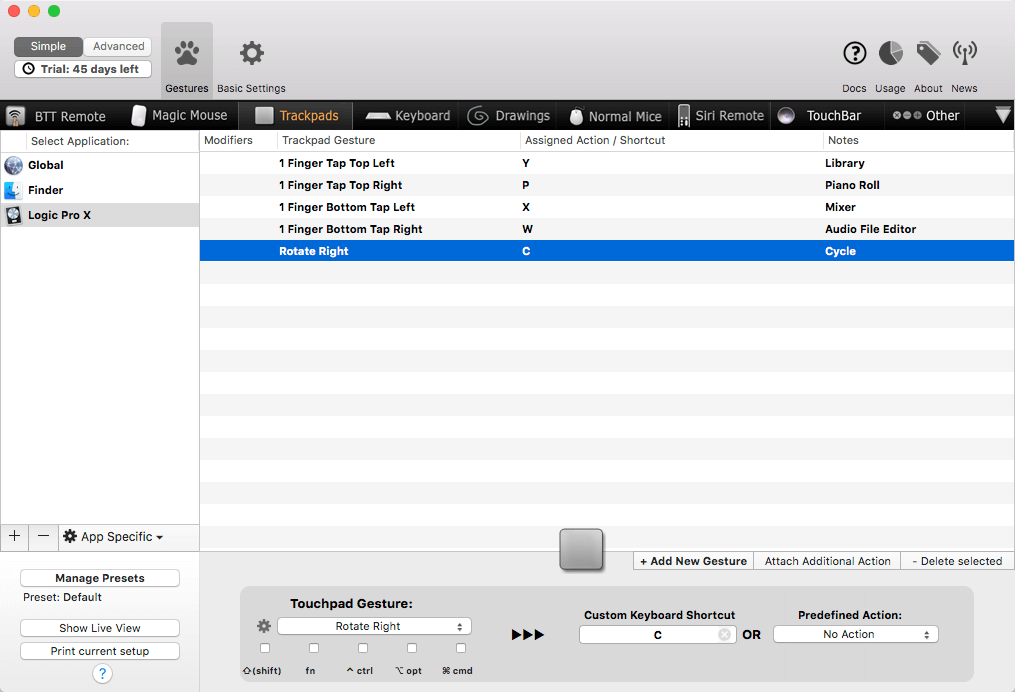Open the gesture settings gear icon
Viewport: 1015px width, 692px height.
[x=264, y=626]
